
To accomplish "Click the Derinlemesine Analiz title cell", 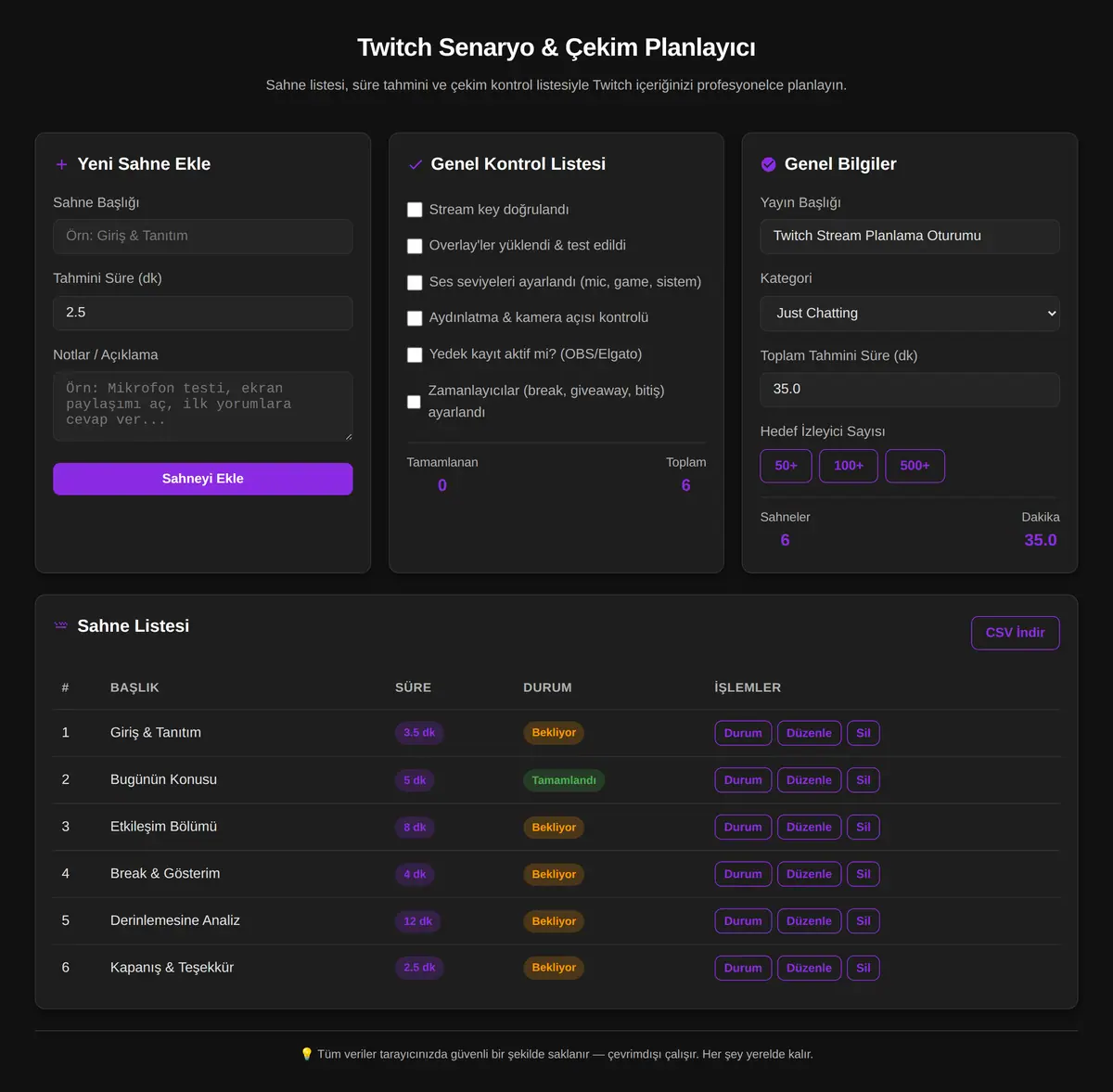I will [175, 920].
